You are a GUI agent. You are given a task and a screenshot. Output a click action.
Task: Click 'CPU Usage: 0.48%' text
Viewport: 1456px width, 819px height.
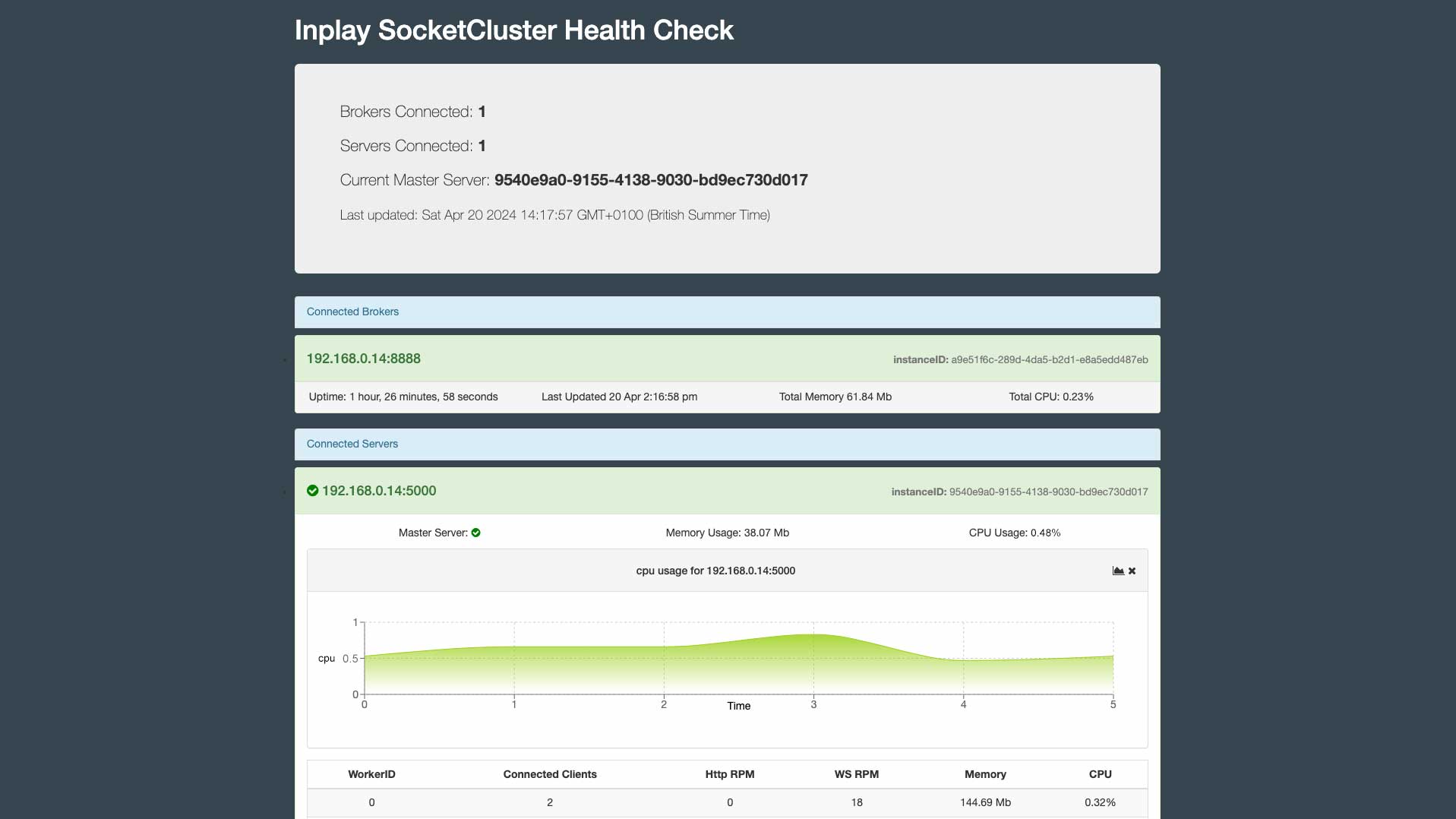point(1015,533)
